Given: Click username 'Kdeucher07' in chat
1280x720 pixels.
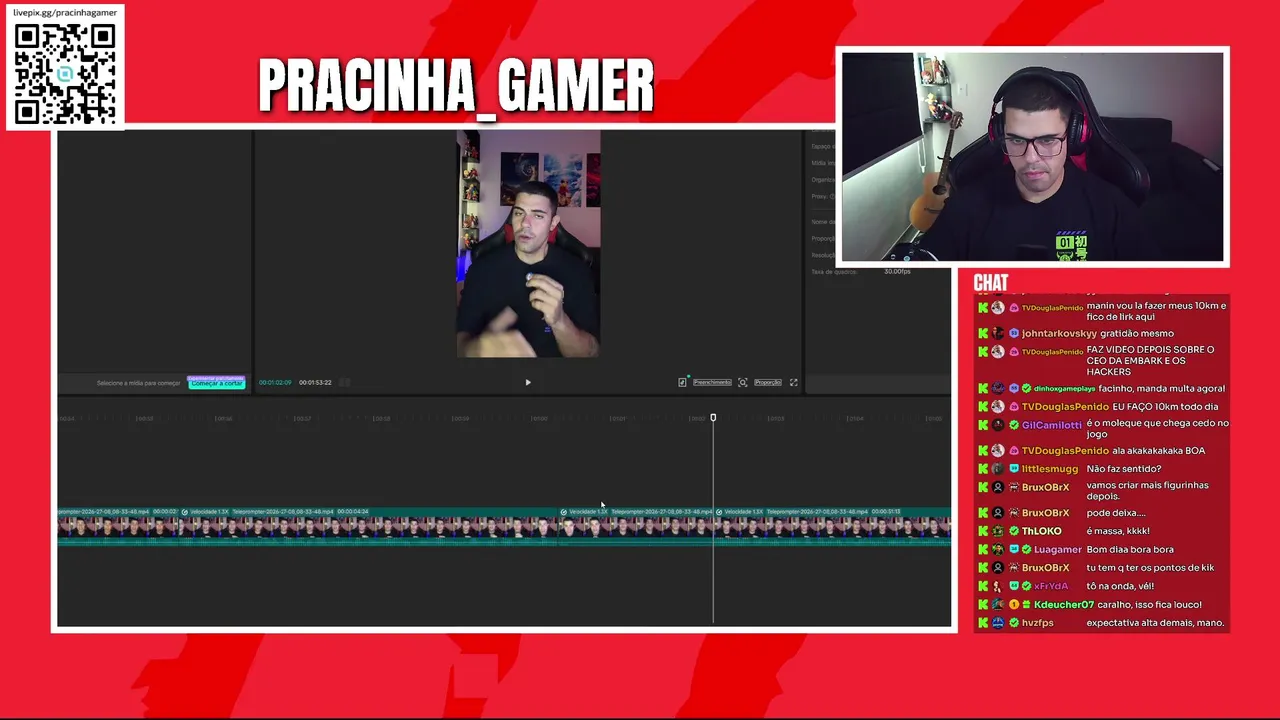Looking at the screenshot, I should (1064, 605).
